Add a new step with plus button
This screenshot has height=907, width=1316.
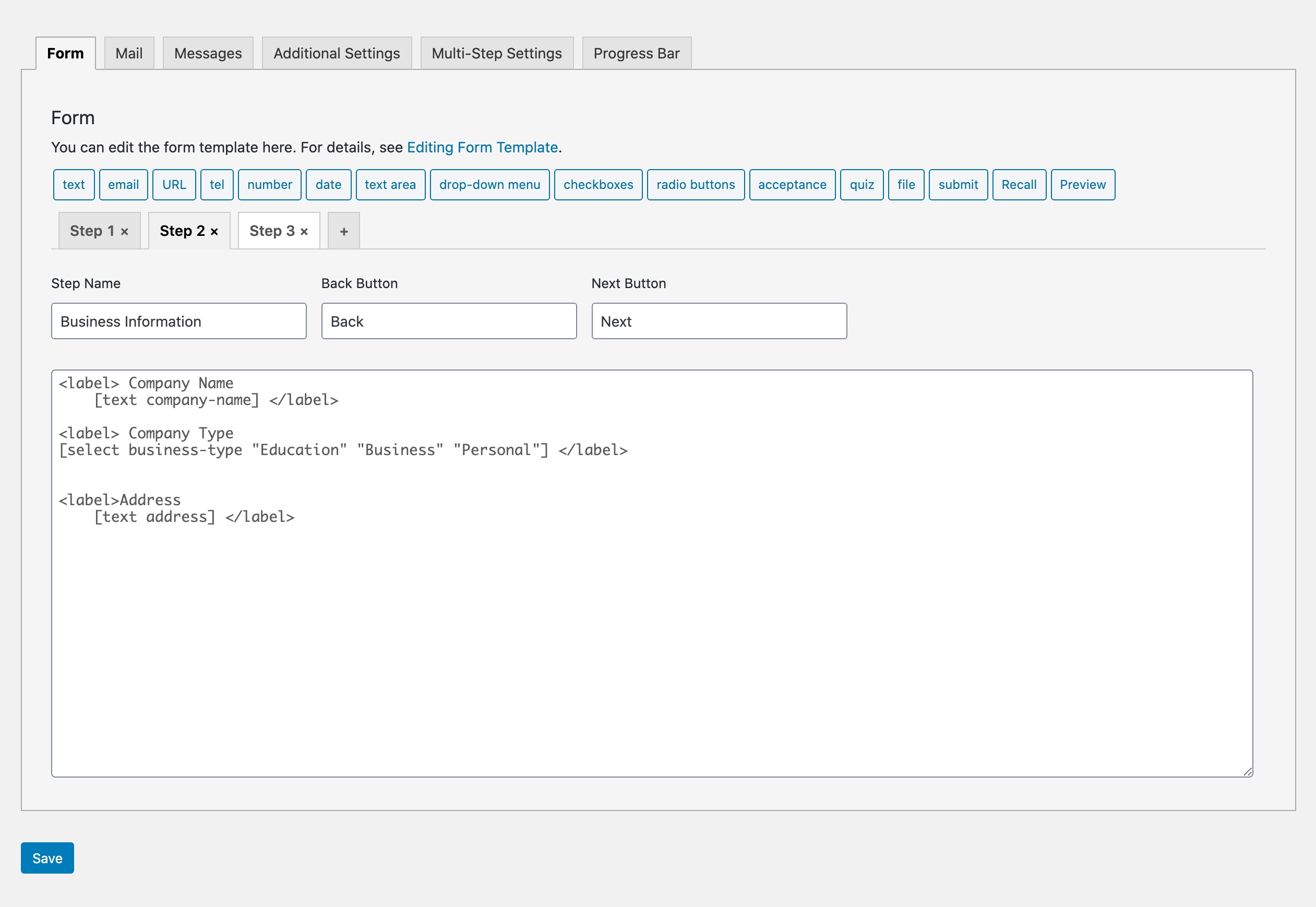coord(343,231)
